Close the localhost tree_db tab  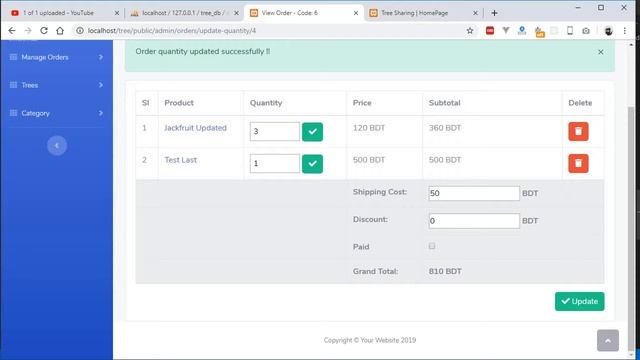tap(236, 13)
